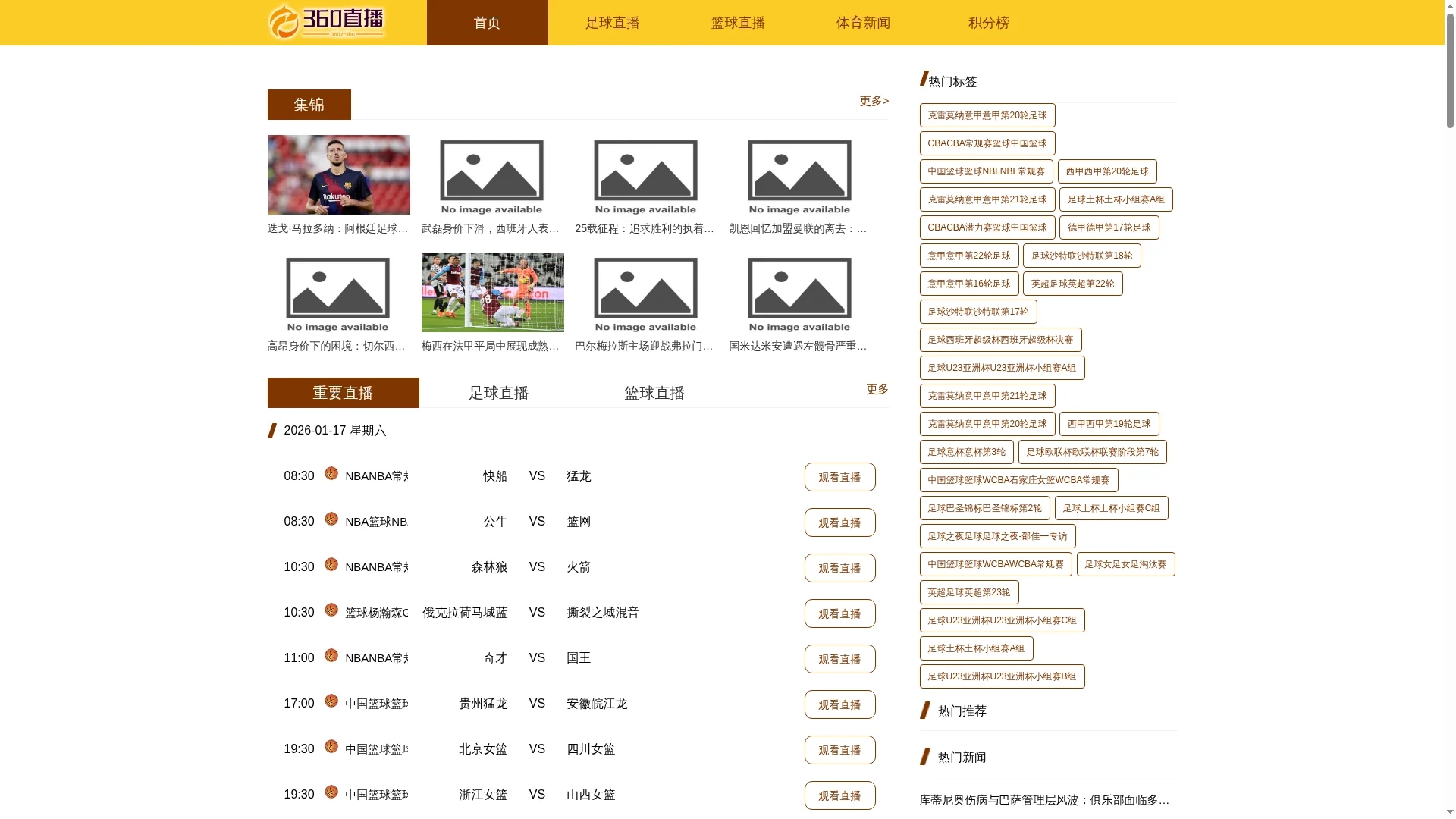Click basketball icon in 浙江女篮 row
This screenshot has height=819, width=1456.
tap(331, 792)
